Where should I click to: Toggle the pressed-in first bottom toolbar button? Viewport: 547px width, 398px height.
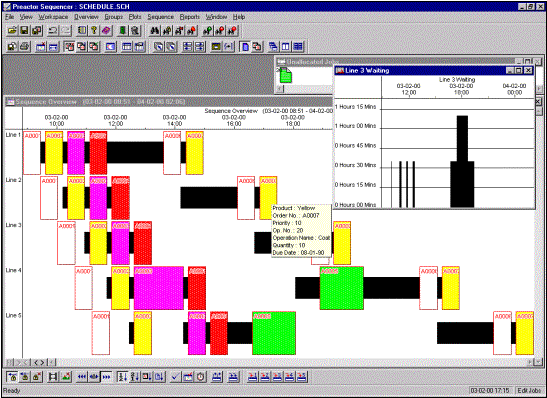click(12, 377)
